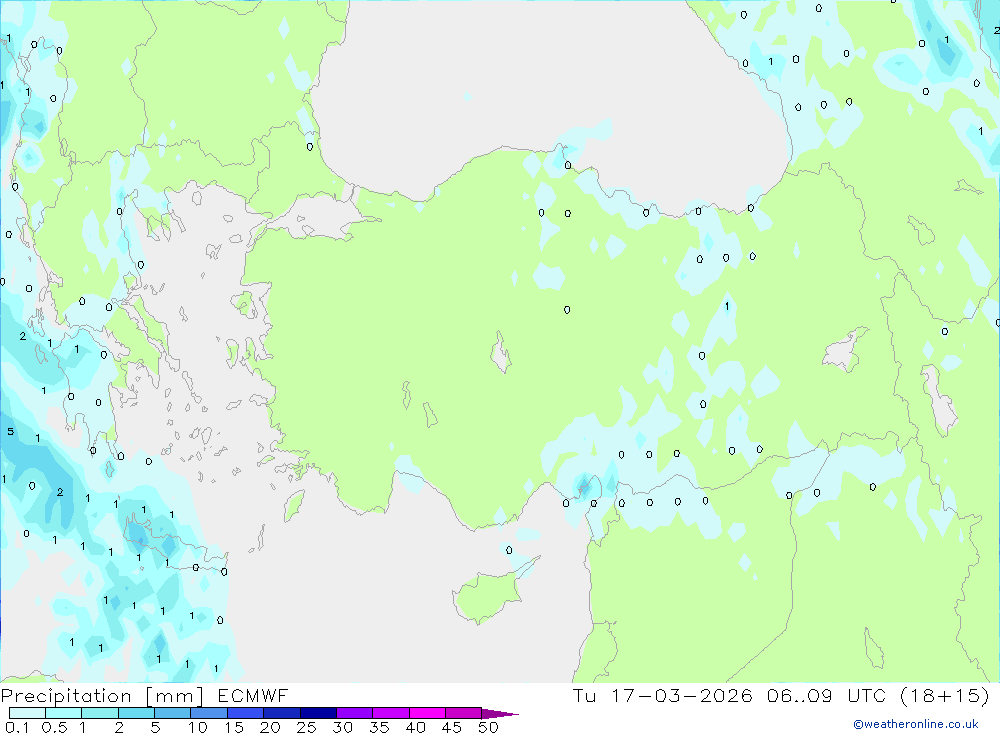1000x733 pixels.
Task: Click the "5" precipitation value on the map
Action: point(10,432)
